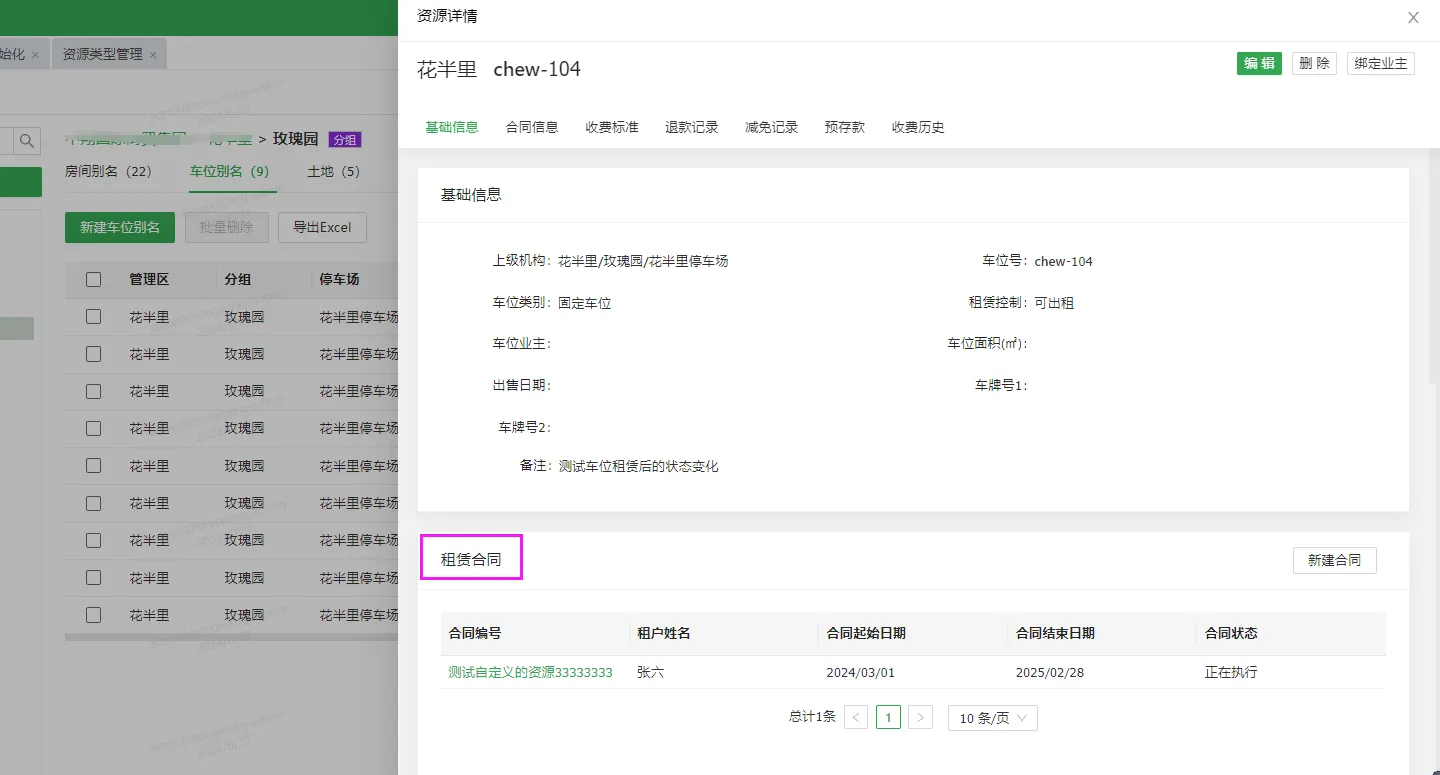
Task: Click the 绑定业主 button
Action: [x=1381, y=63]
